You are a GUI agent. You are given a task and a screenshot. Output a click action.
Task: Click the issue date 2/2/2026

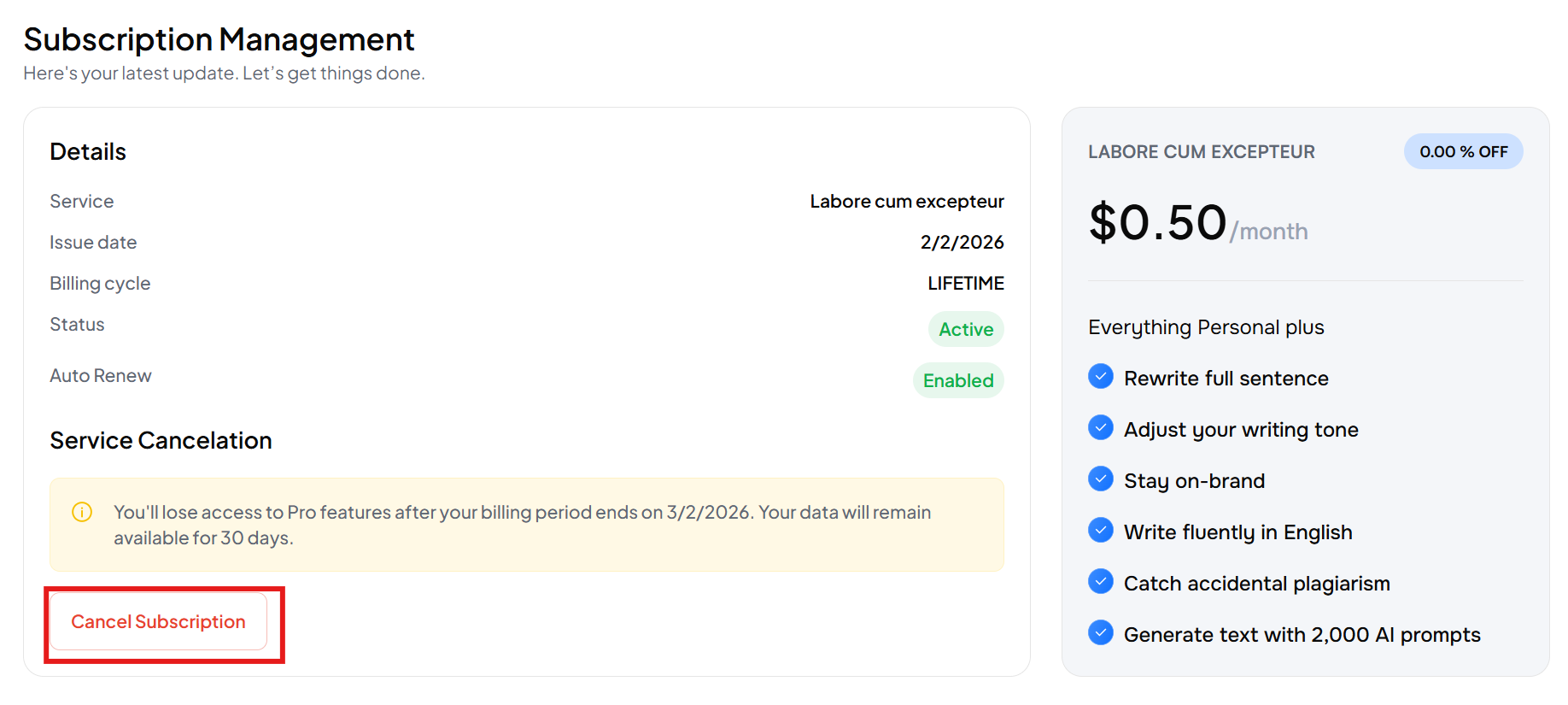962,242
